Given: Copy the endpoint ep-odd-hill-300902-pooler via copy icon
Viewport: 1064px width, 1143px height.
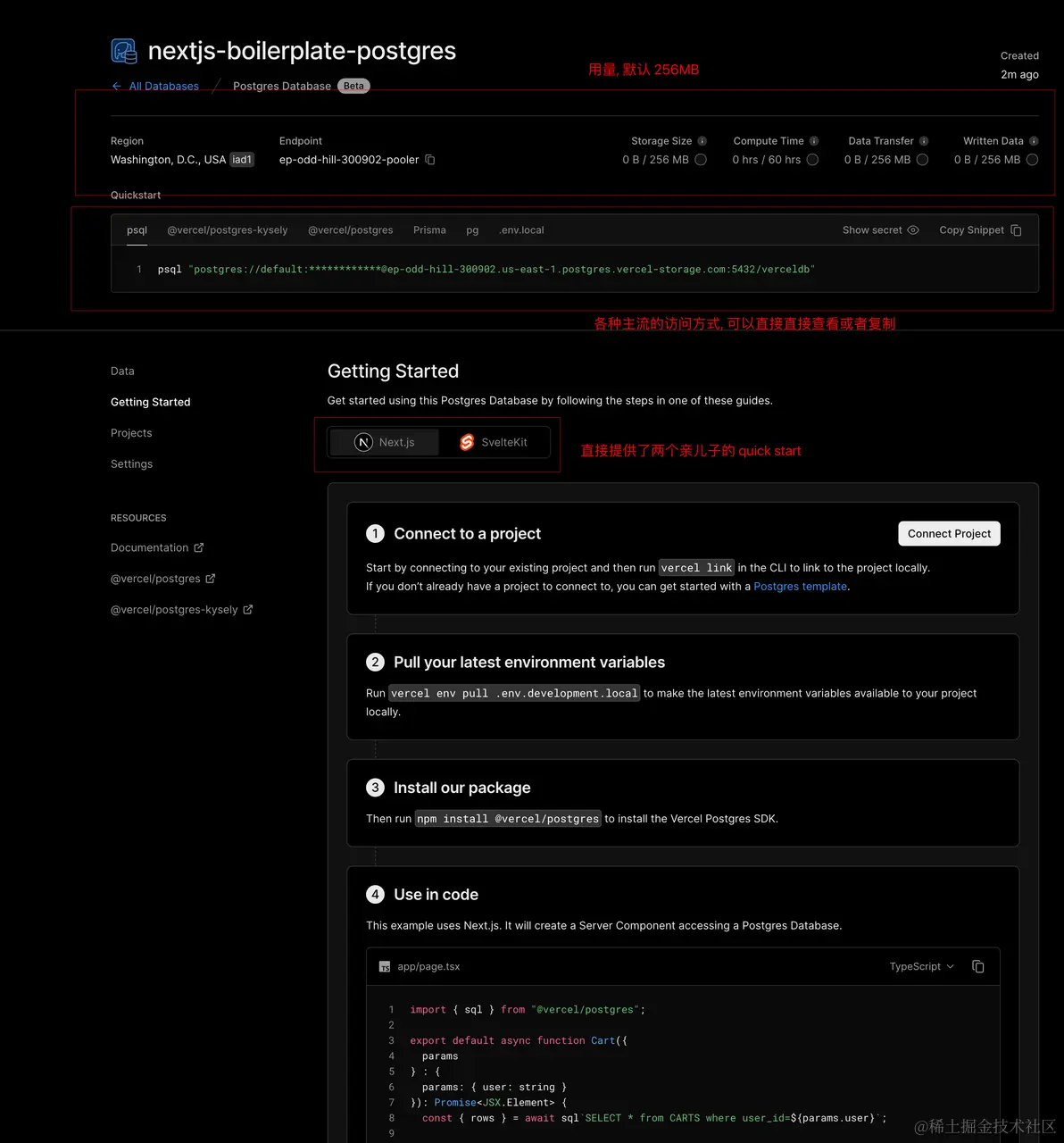Looking at the screenshot, I should (x=430, y=160).
